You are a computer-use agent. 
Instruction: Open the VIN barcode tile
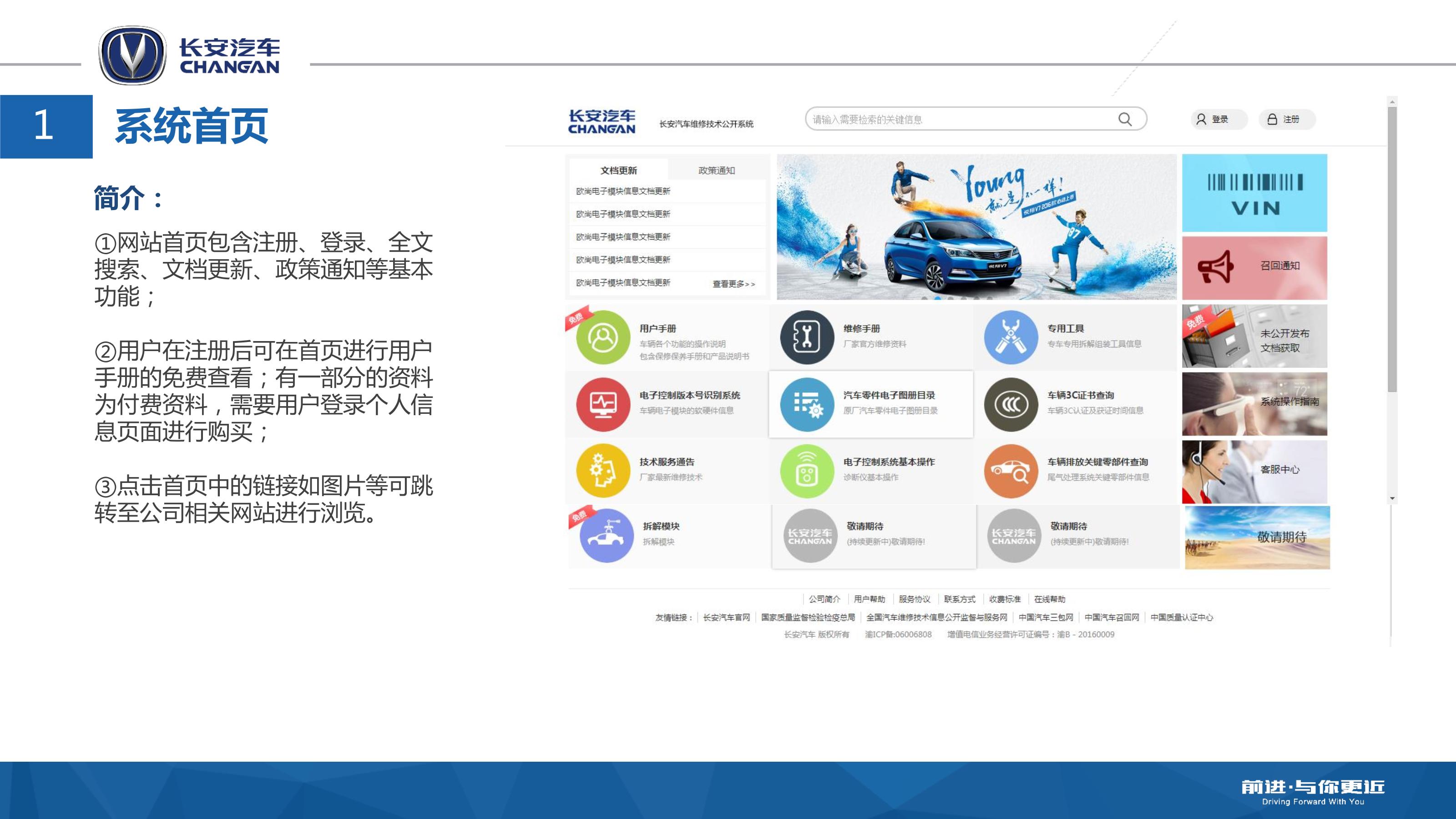click(x=1254, y=193)
